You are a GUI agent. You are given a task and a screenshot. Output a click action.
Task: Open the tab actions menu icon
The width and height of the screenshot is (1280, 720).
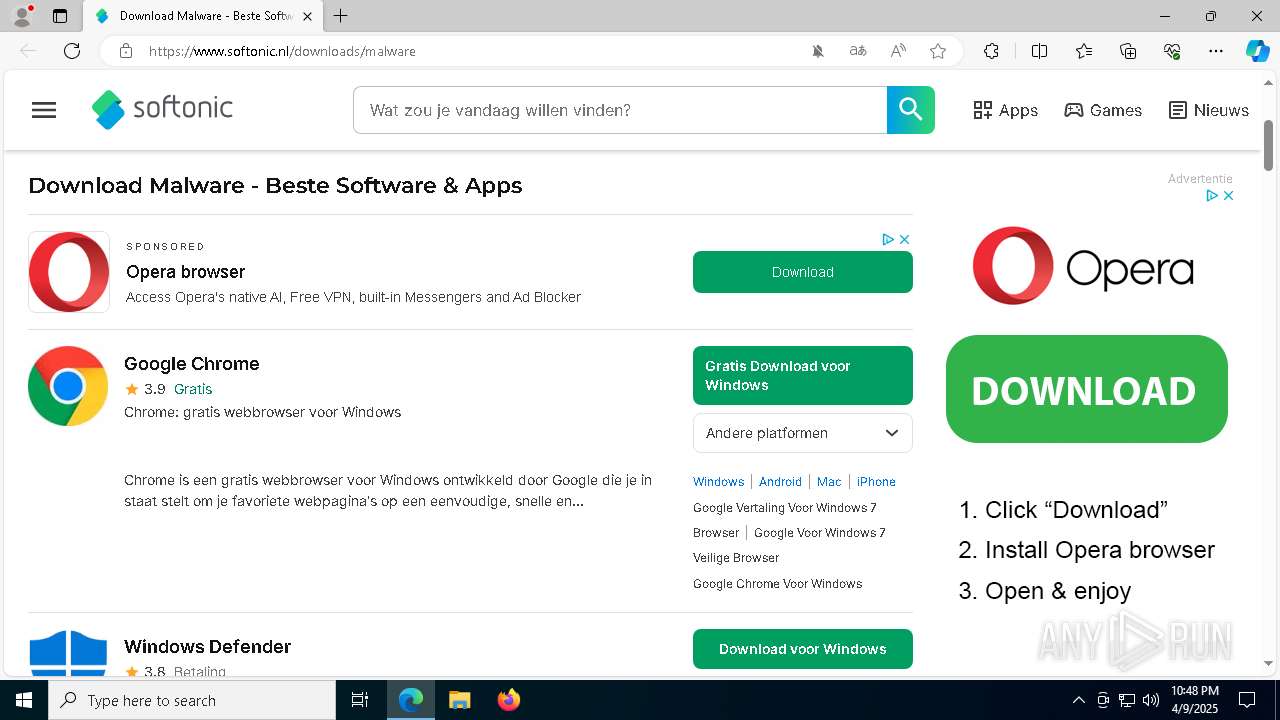tap(60, 16)
